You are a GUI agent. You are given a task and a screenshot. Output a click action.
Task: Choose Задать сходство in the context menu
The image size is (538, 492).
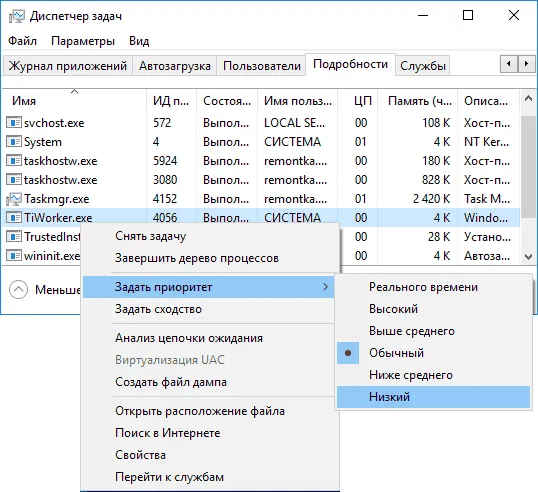click(x=210, y=309)
